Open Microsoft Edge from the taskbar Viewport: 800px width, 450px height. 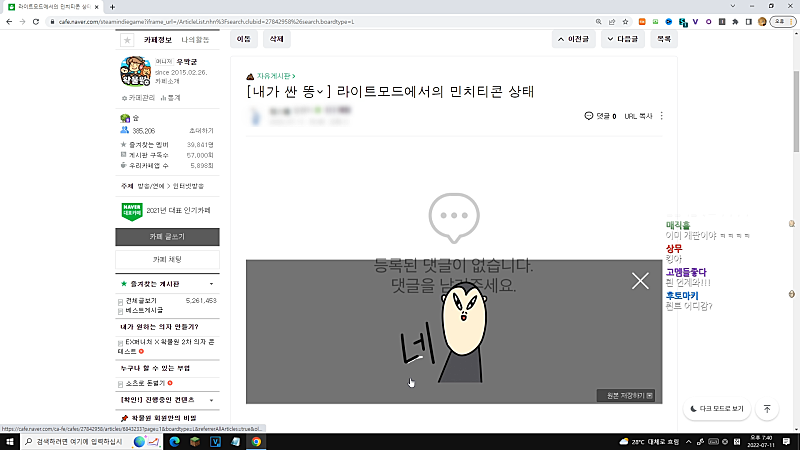click(x=174, y=442)
